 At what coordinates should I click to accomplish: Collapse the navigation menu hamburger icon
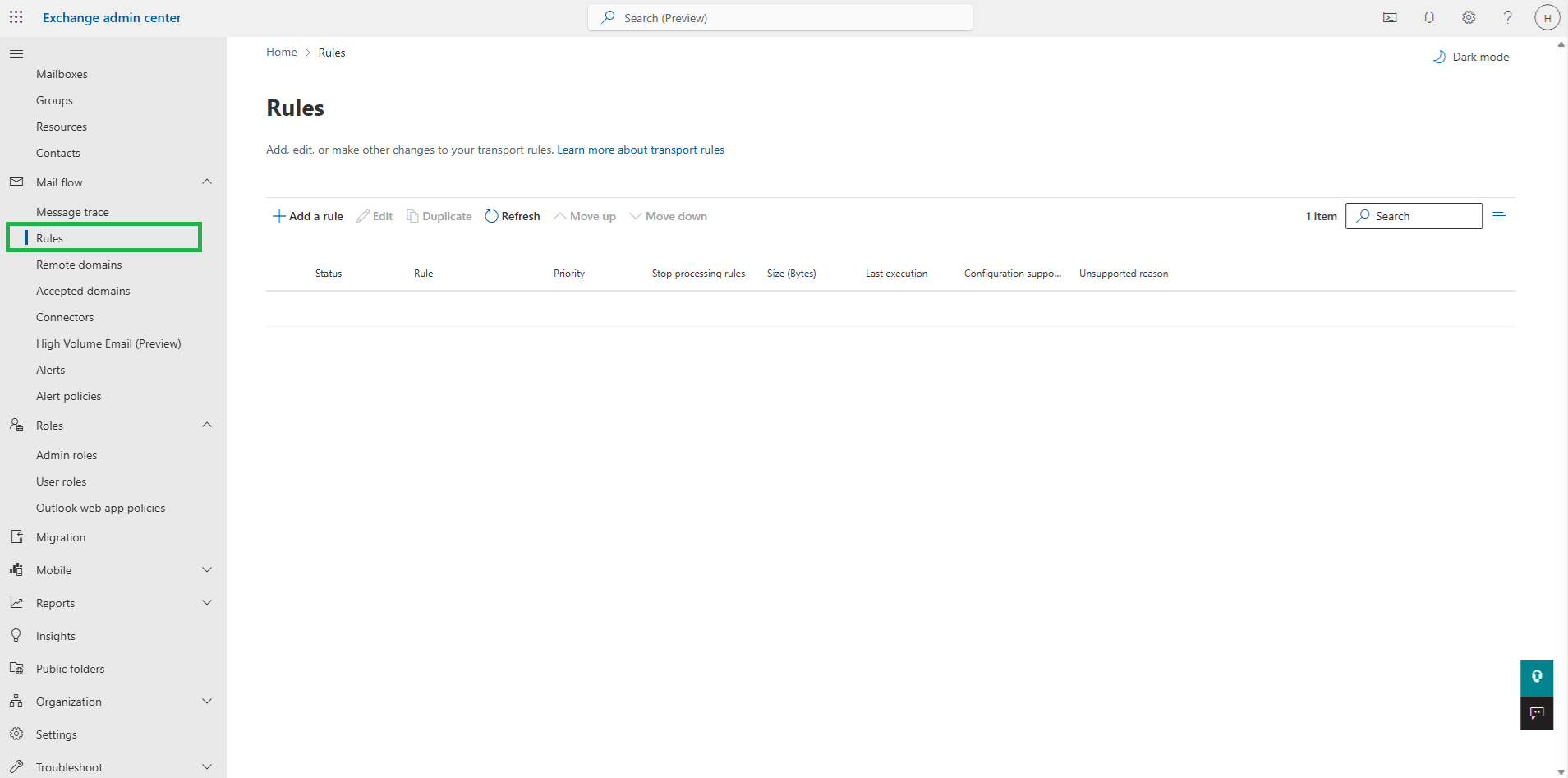[16, 54]
